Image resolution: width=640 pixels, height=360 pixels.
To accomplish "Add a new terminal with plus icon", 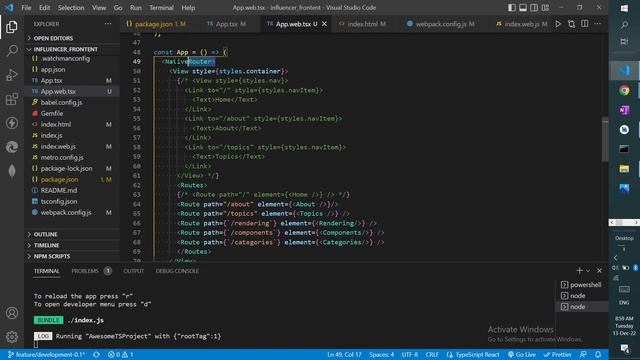I will [x=579, y=271].
